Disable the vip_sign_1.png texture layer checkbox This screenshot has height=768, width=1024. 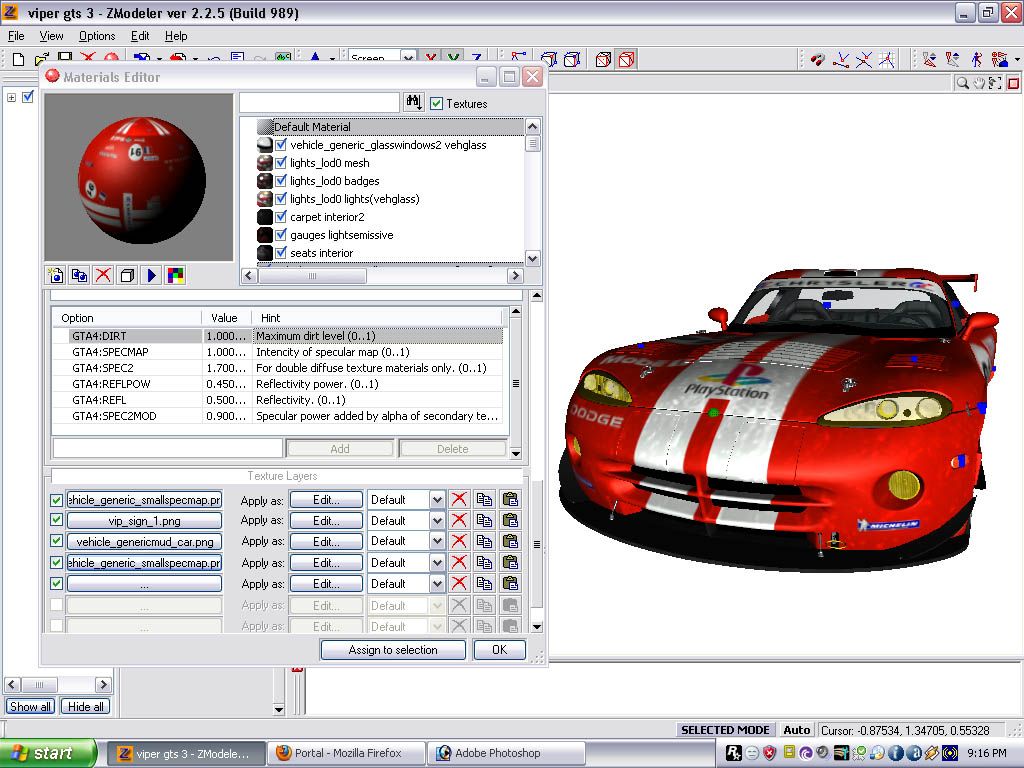(x=56, y=521)
